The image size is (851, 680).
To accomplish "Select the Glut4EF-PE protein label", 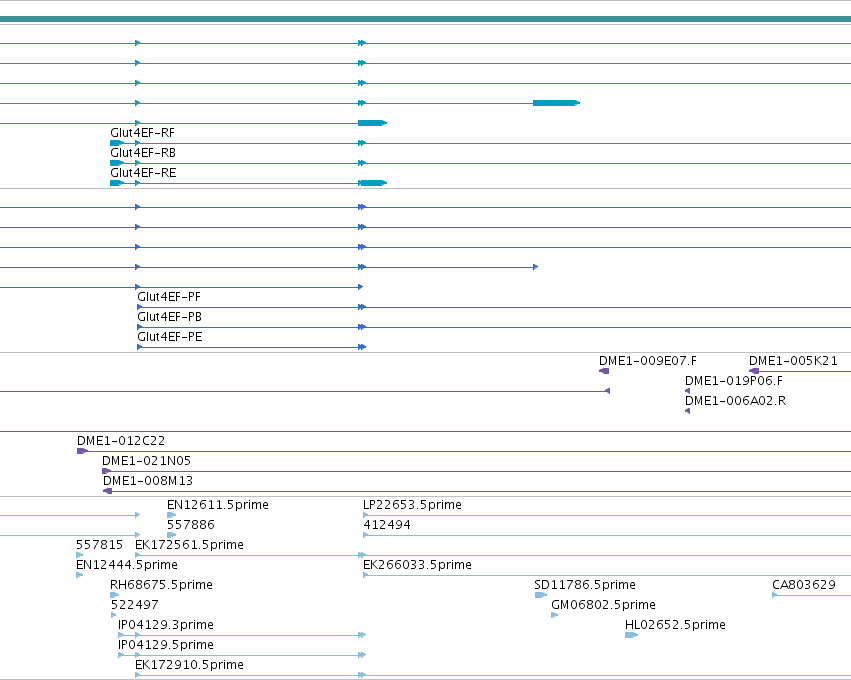I will pos(170,337).
